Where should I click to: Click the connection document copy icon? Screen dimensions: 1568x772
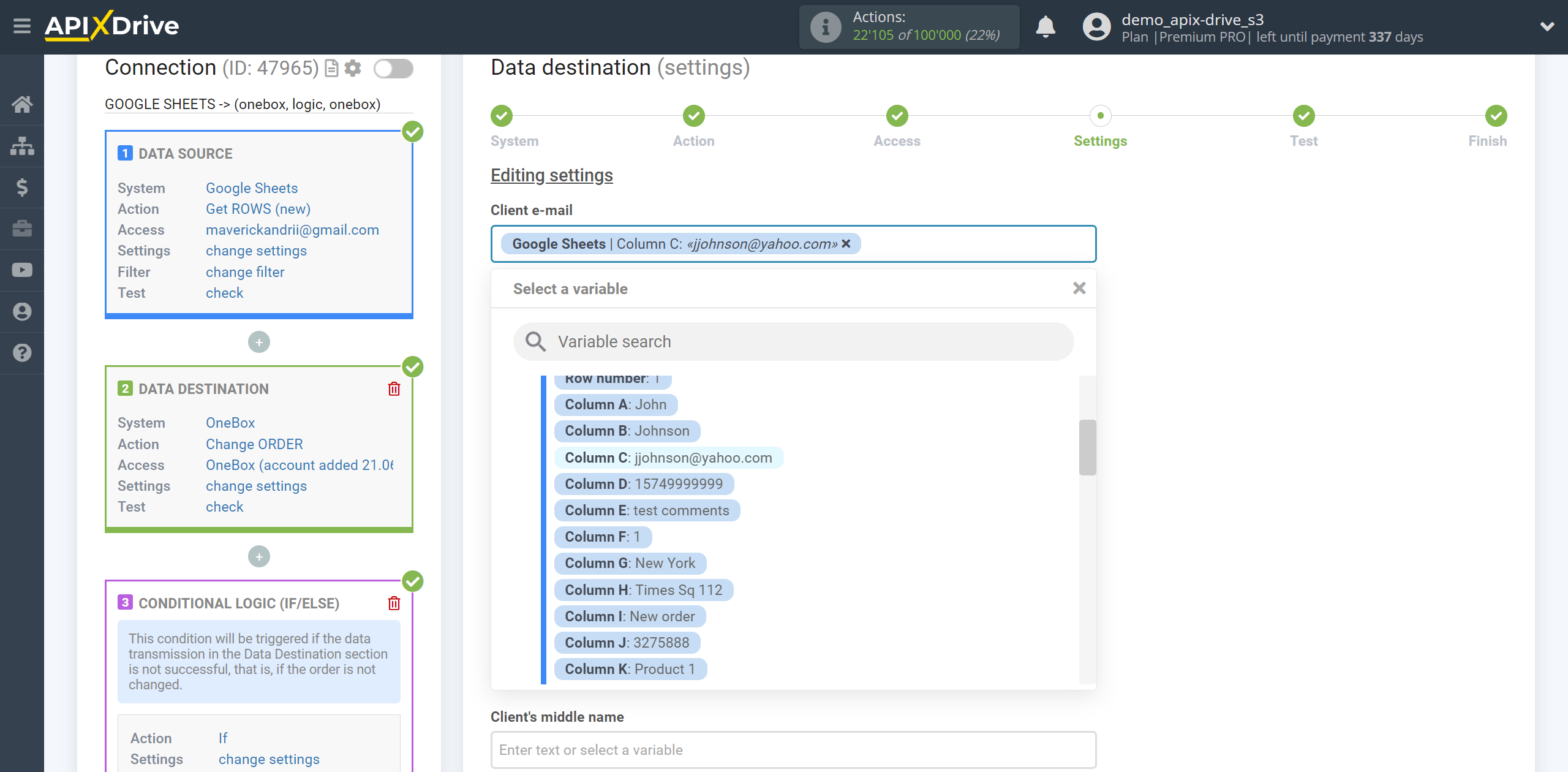pyautogui.click(x=331, y=68)
